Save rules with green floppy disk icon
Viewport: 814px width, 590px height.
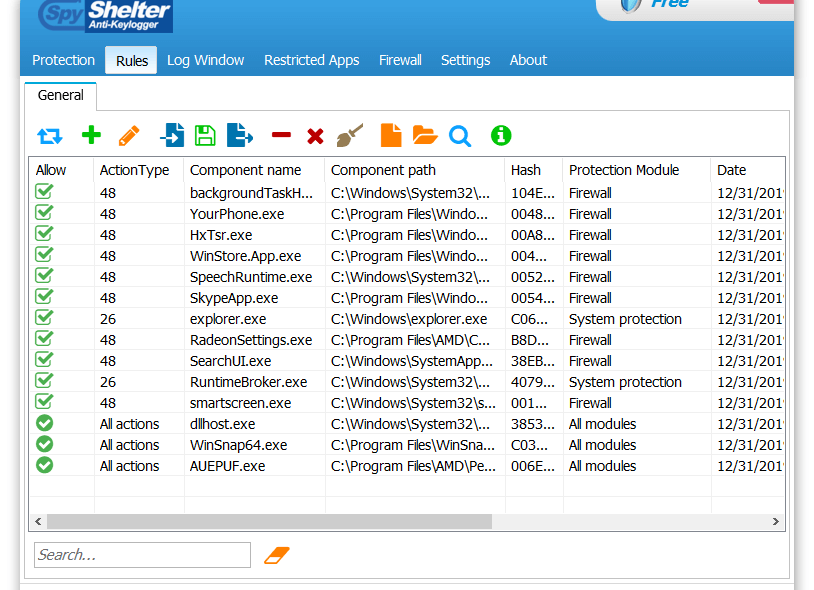pyautogui.click(x=205, y=135)
